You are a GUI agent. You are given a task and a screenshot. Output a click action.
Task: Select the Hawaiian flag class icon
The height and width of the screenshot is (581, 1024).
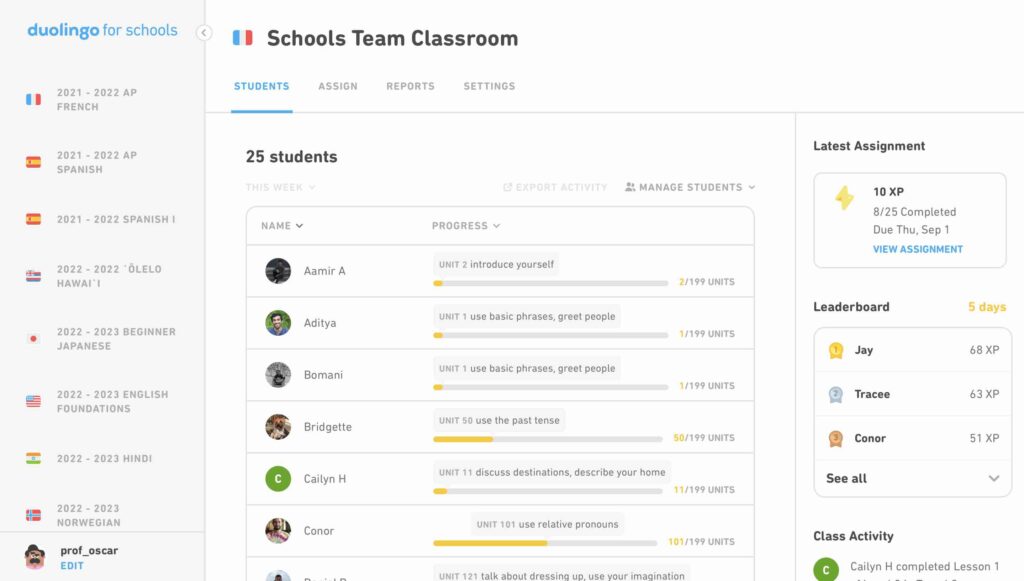point(33,276)
